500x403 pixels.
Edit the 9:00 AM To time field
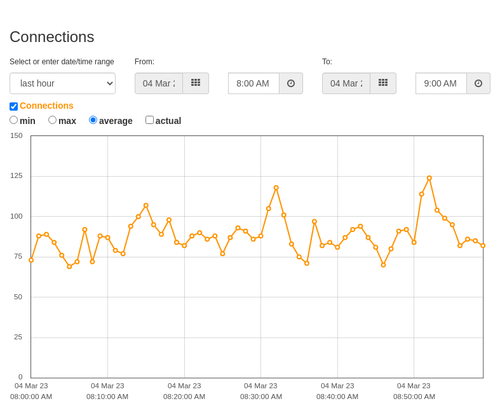(x=441, y=83)
